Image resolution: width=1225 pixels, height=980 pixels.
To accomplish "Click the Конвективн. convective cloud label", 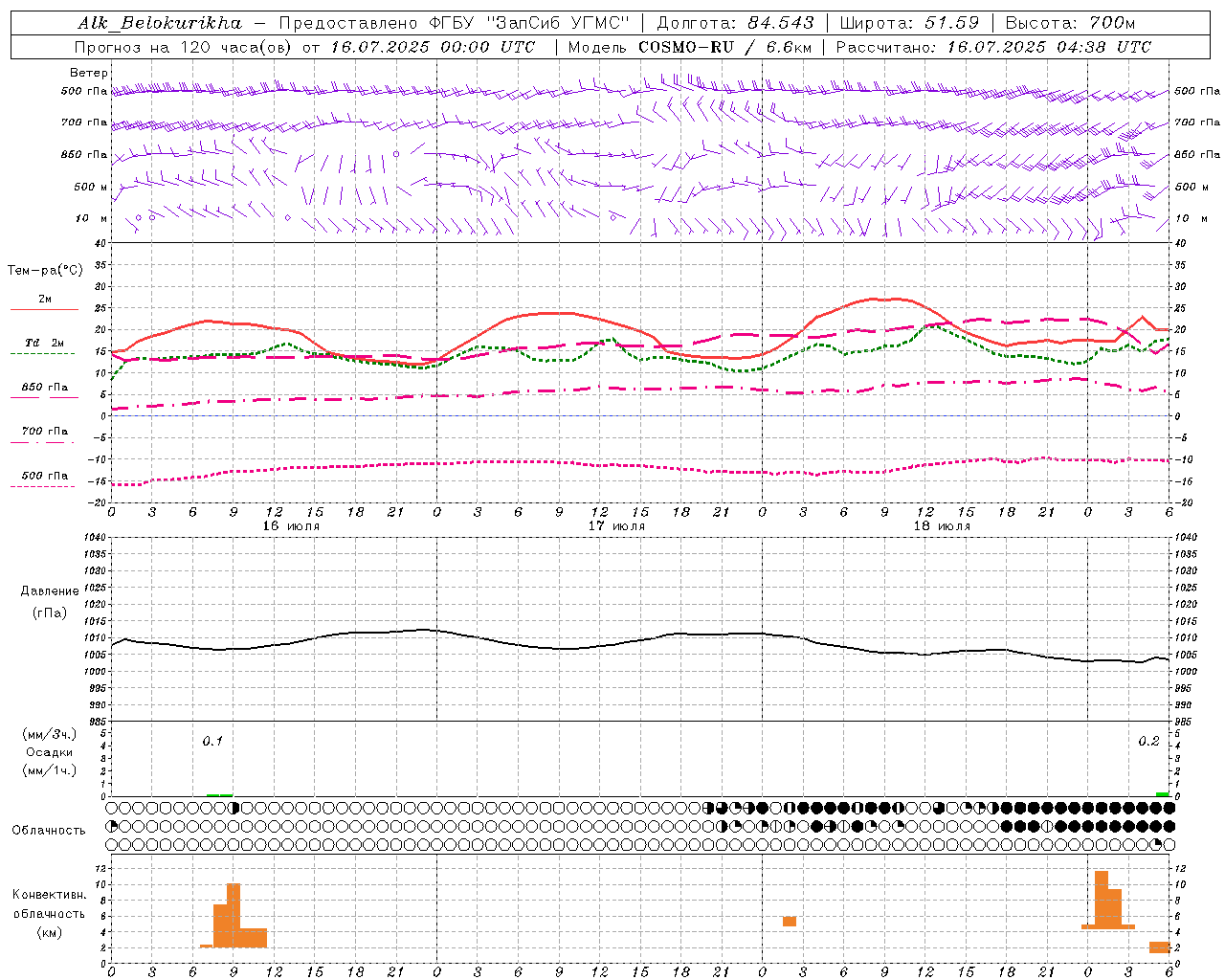I will (50, 895).
